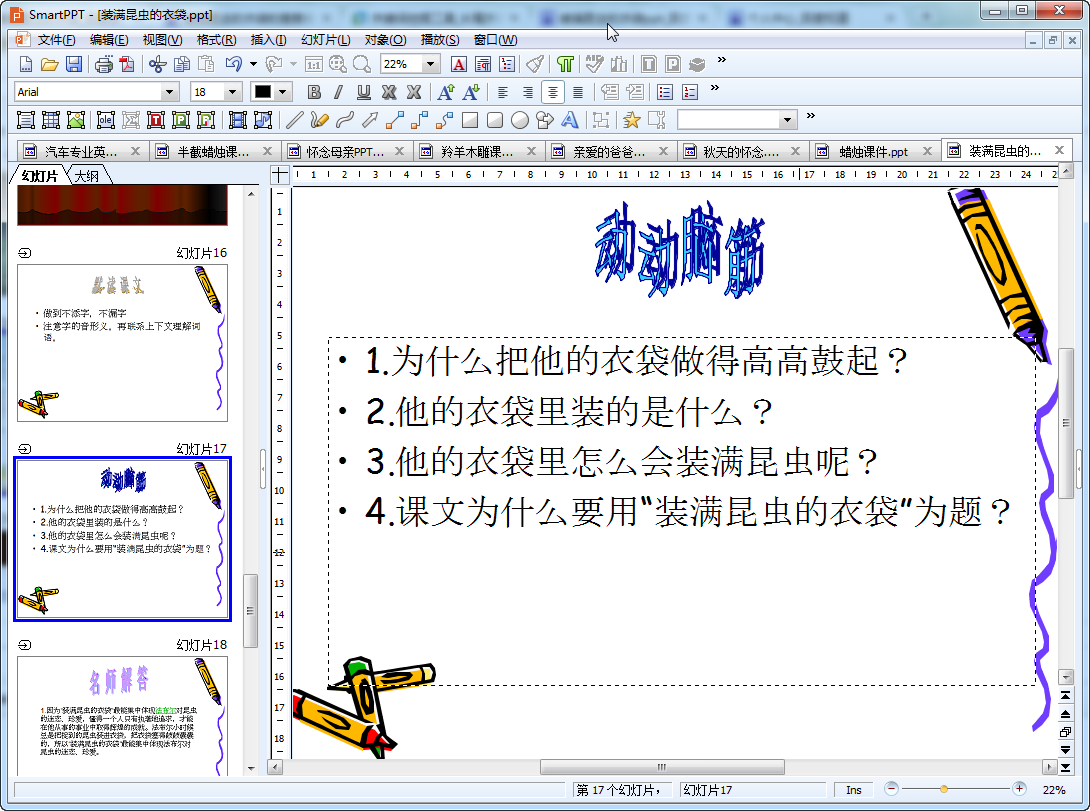Click the zoom magnifier icon

pos(361,65)
